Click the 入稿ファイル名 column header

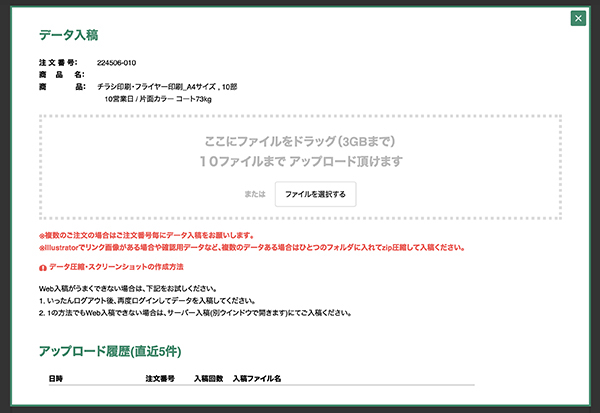coord(258,379)
